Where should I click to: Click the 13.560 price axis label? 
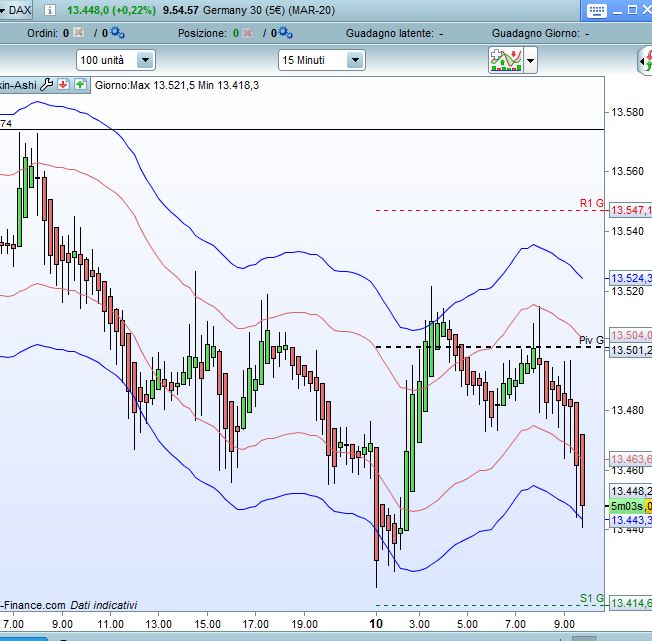(627, 171)
